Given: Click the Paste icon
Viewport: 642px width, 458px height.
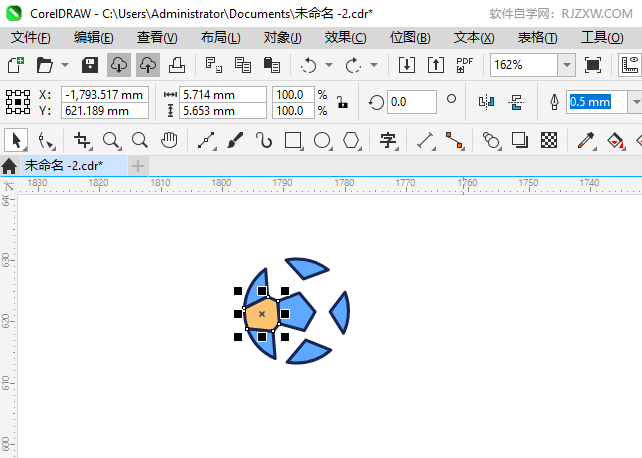Looking at the screenshot, I should (x=271, y=65).
